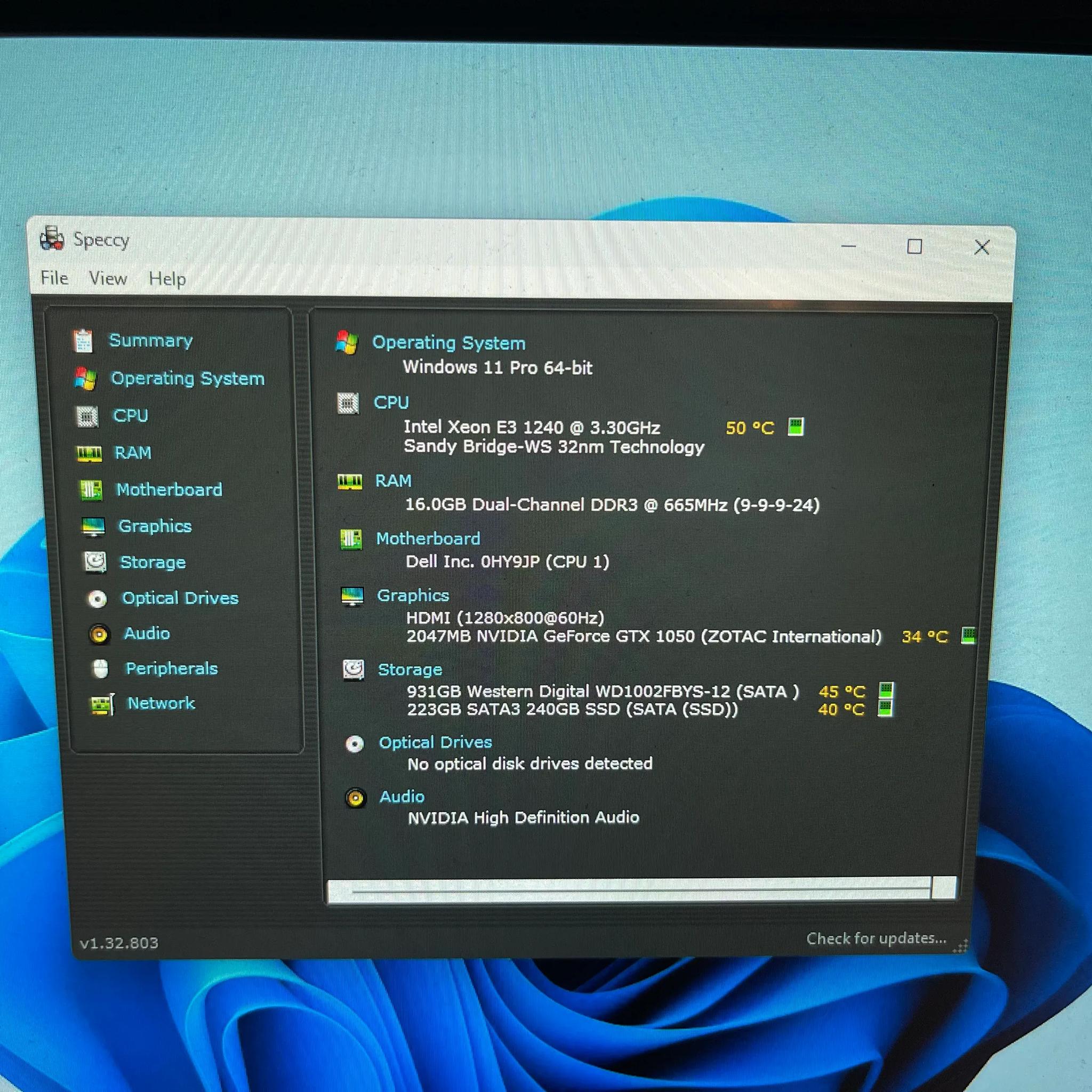
Task: Open the RAM heading link in summary
Action: pos(394,481)
